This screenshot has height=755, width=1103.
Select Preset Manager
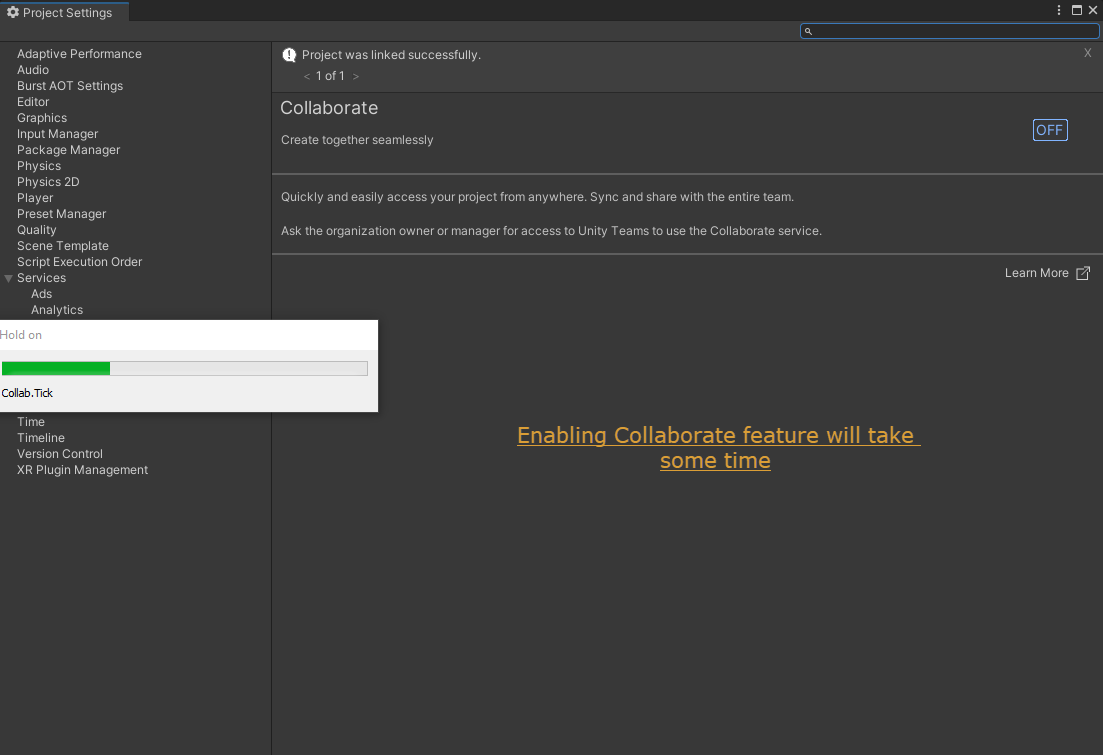[61, 214]
